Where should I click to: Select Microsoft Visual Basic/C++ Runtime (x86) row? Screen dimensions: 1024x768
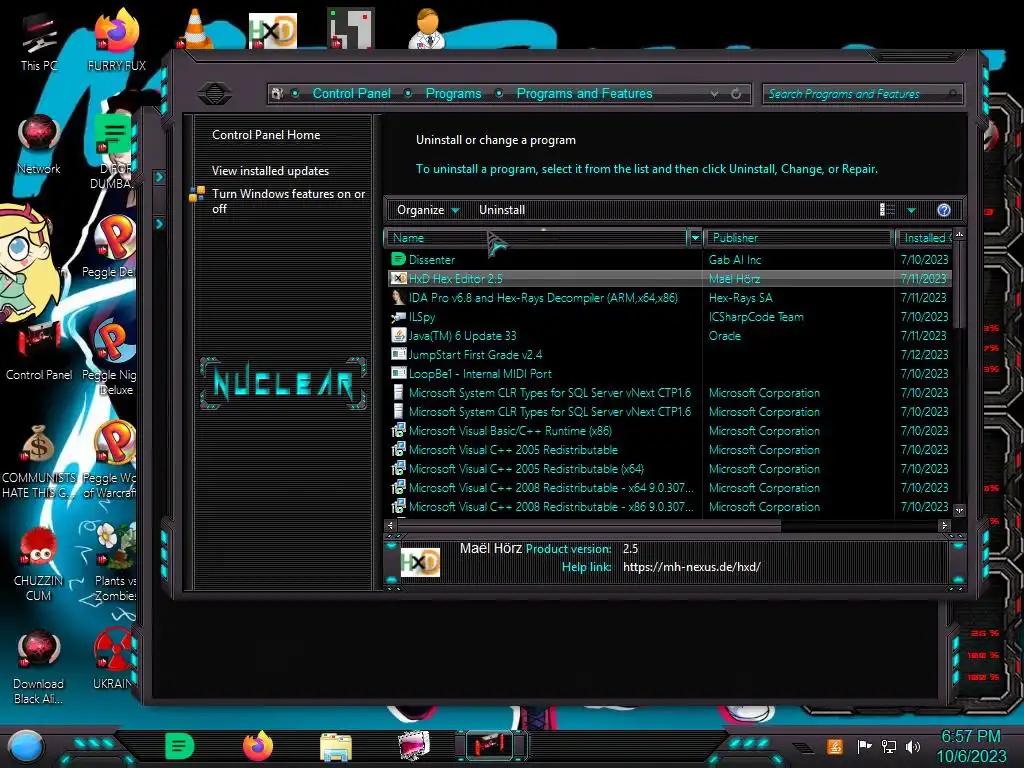[x=669, y=430]
